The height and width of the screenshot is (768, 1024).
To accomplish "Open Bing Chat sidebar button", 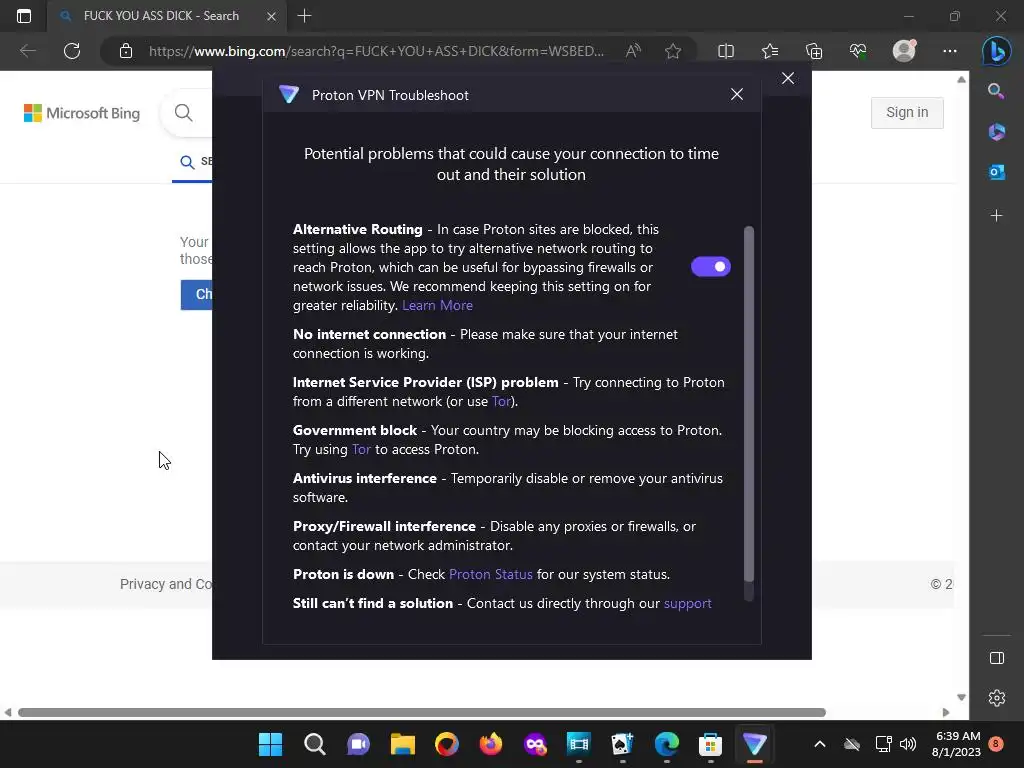I will tap(997, 51).
